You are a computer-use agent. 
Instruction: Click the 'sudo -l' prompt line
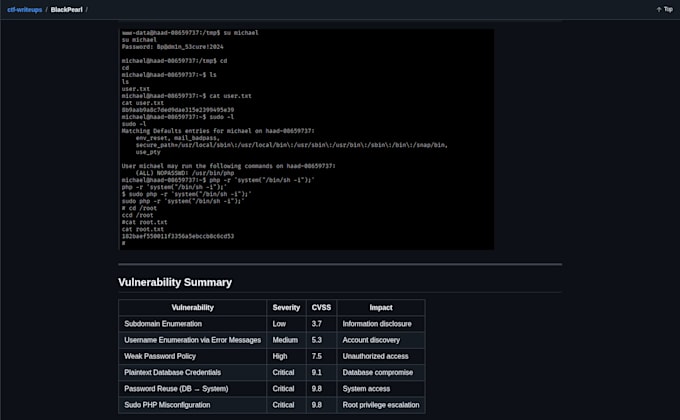[x=178, y=117]
